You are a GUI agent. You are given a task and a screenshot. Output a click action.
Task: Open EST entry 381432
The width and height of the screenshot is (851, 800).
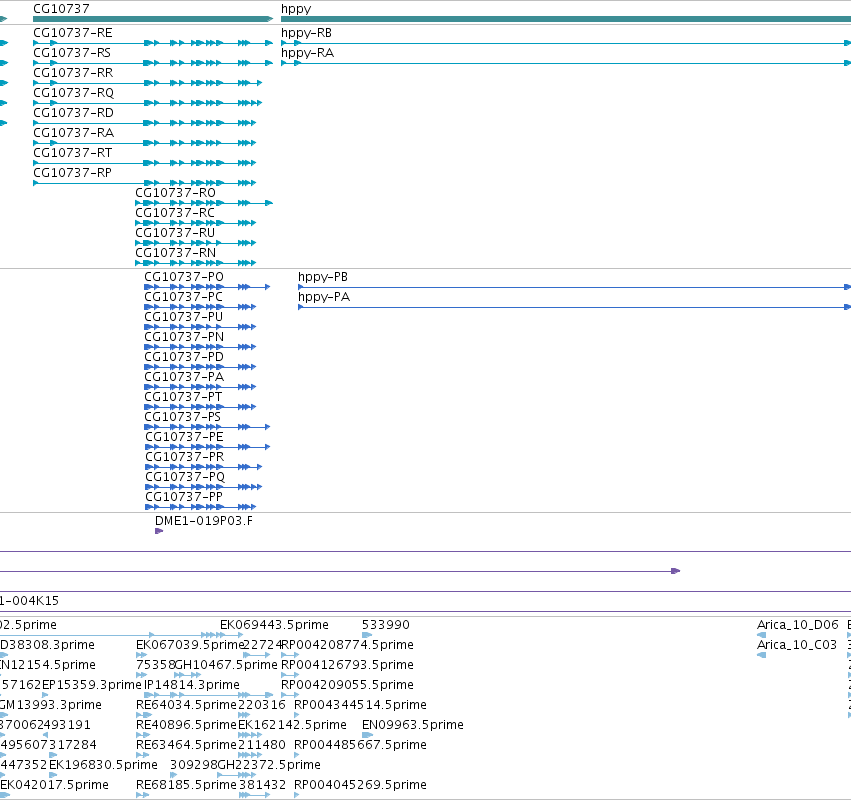pos(262,785)
